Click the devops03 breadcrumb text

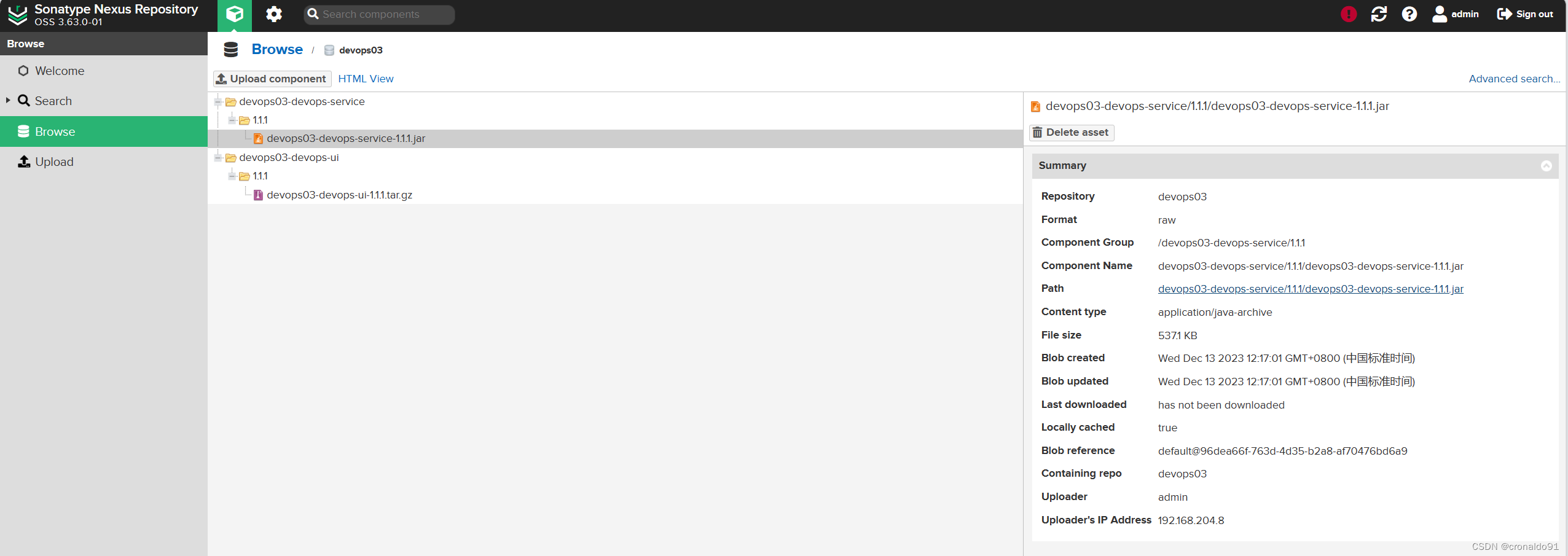(x=361, y=50)
